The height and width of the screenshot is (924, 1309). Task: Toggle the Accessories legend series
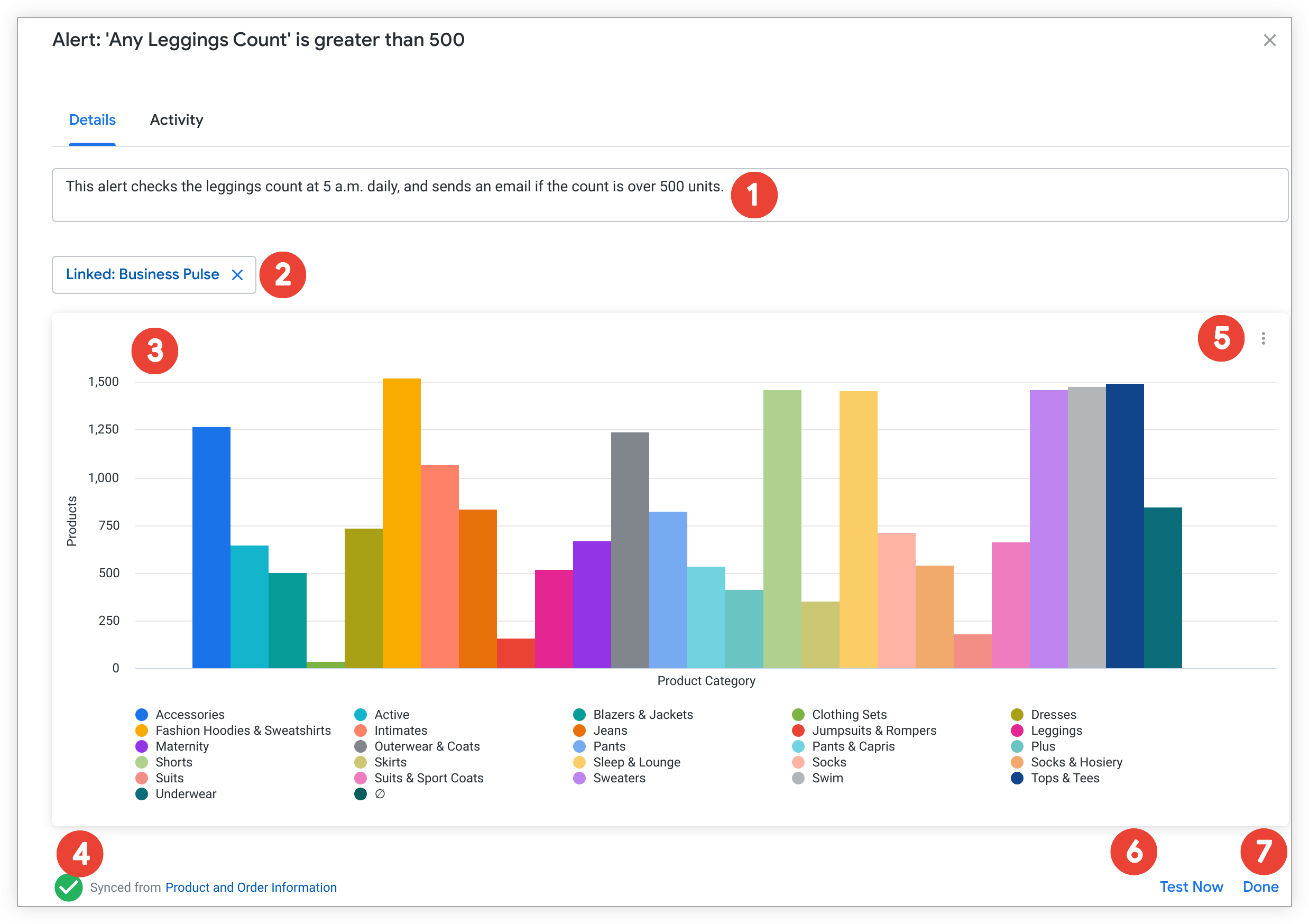[189, 714]
